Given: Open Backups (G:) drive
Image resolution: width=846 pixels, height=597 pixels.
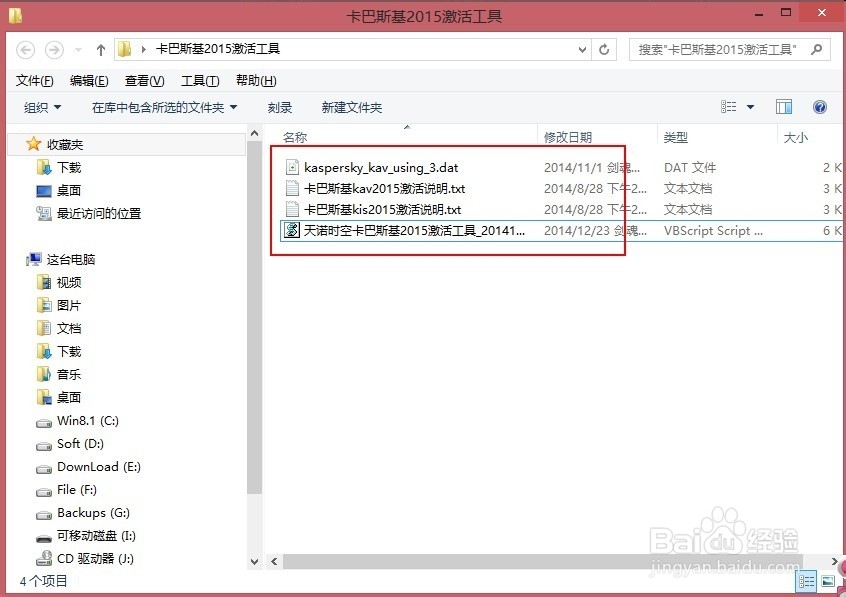Looking at the screenshot, I should tap(93, 513).
